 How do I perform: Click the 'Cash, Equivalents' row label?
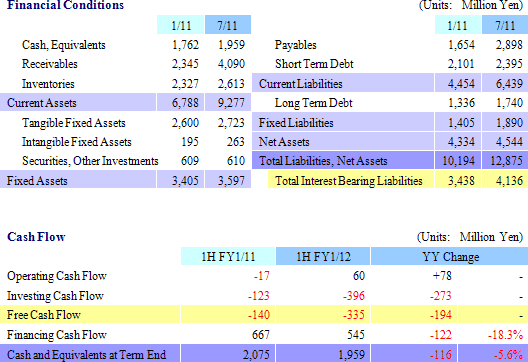[64, 45]
